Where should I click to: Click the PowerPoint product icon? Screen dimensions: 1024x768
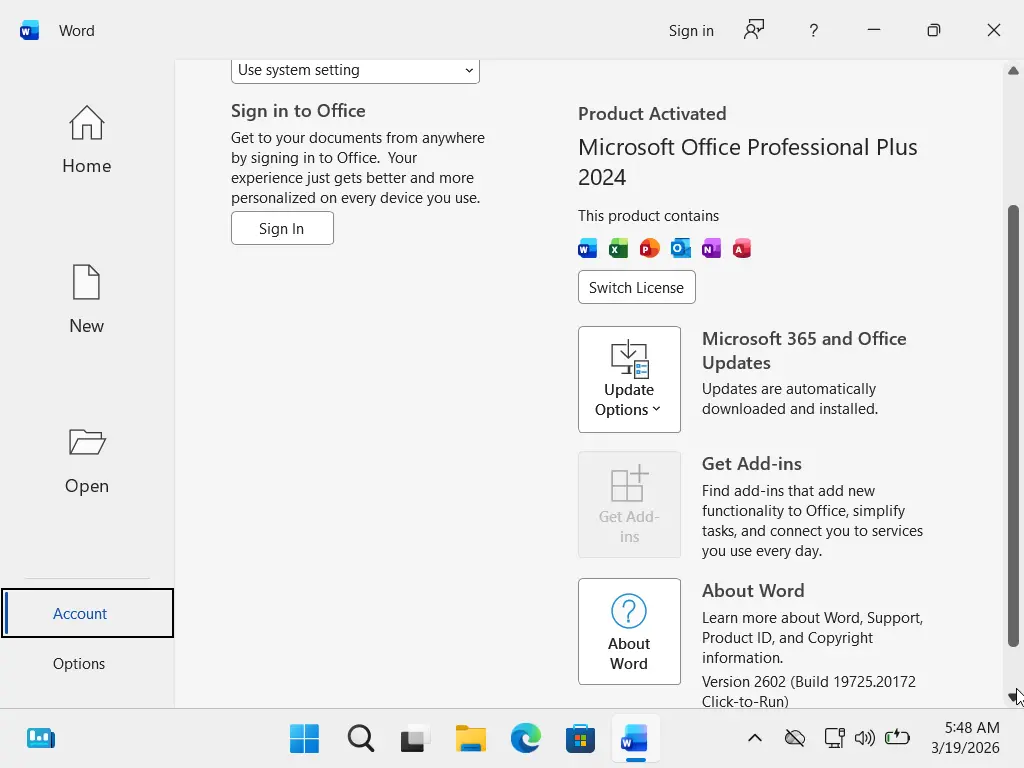pyautogui.click(x=649, y=248)
